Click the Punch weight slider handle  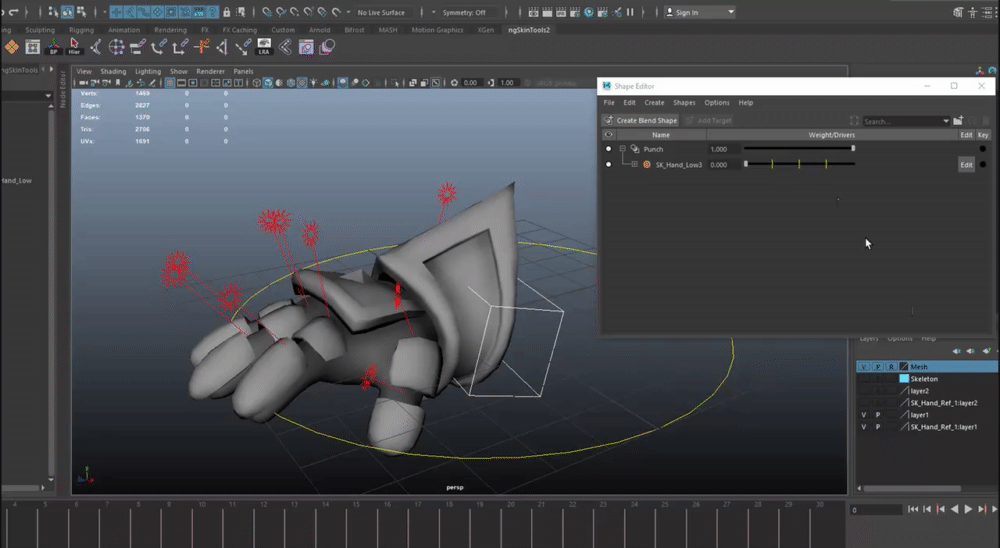(853, 149)
